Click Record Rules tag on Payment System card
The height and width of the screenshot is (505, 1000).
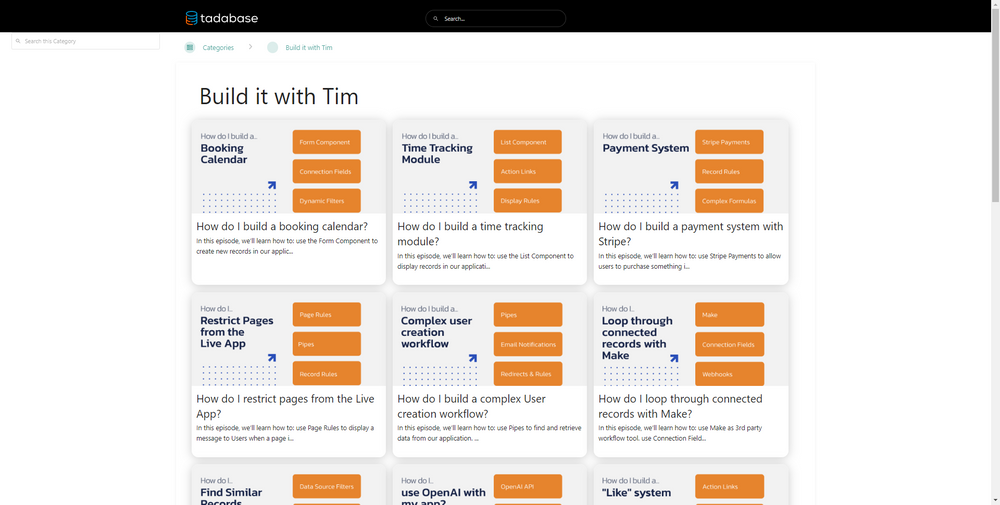coord(729,172)
